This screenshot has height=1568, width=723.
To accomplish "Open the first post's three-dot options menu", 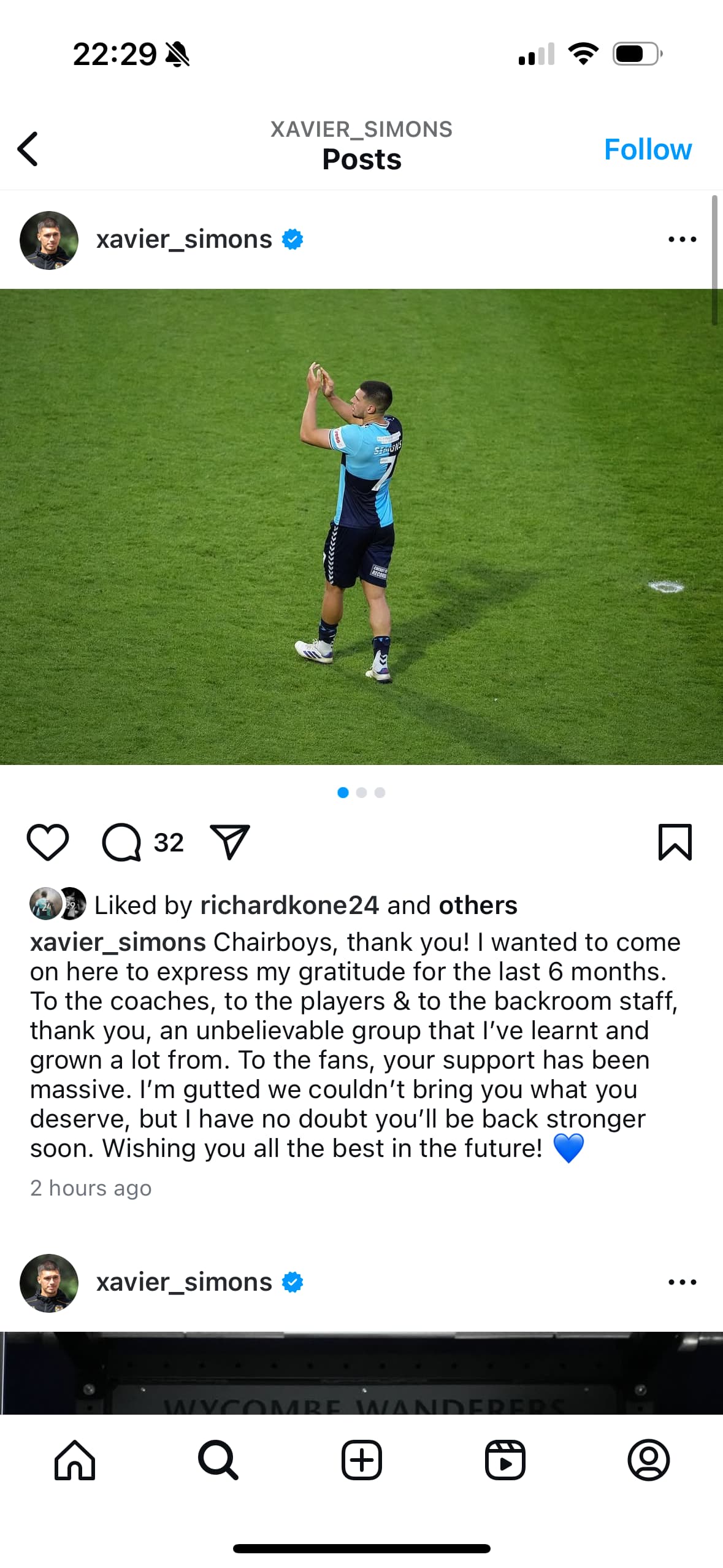I will tap(683, 239).
